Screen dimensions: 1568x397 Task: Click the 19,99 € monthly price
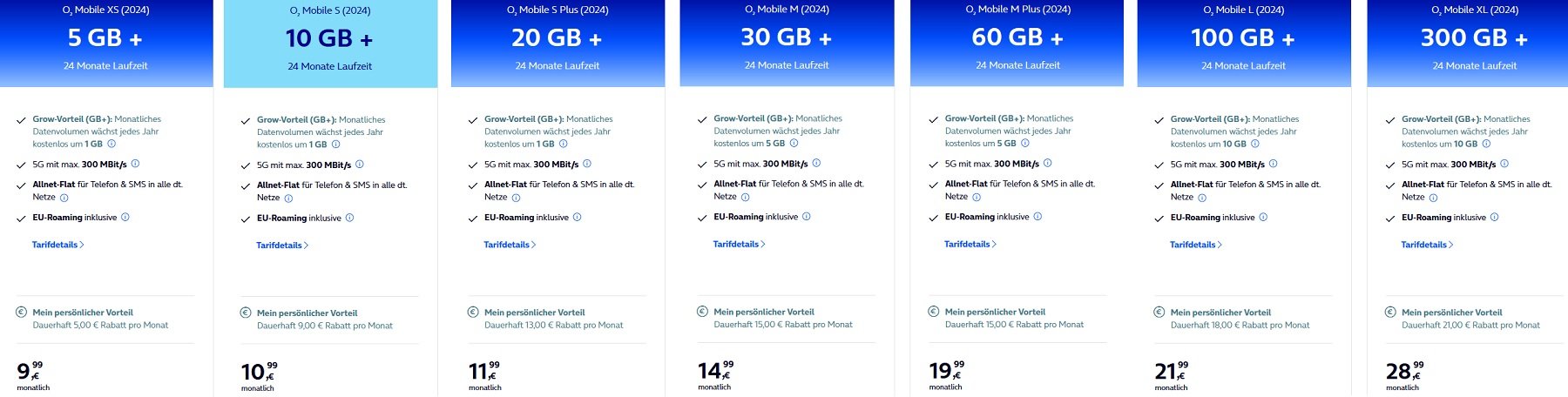(x=947, y=371)
